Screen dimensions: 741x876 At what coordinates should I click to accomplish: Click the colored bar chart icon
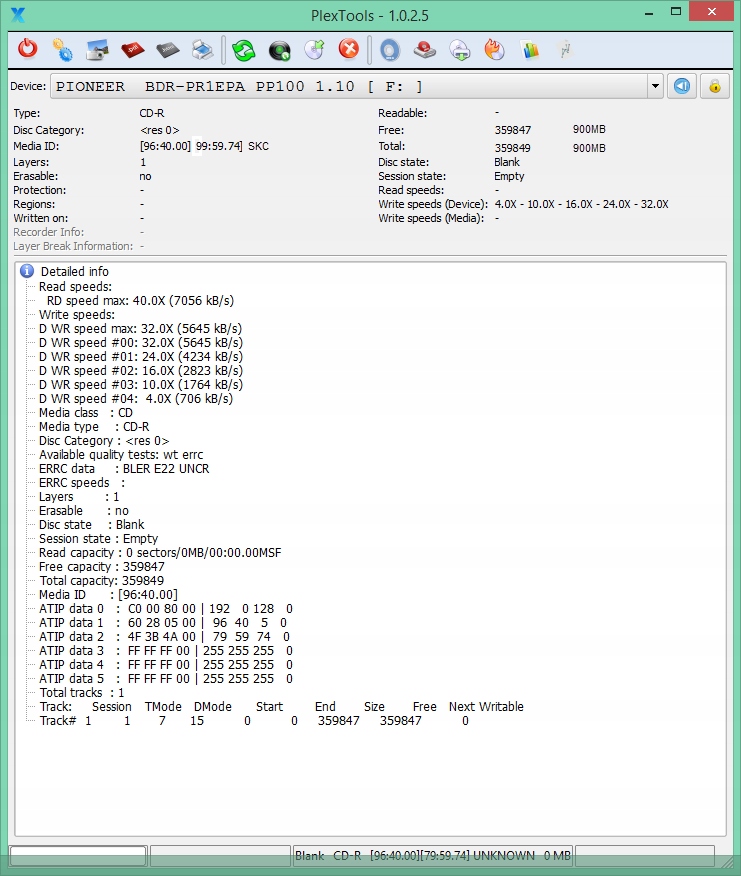(x=530, y=49)
